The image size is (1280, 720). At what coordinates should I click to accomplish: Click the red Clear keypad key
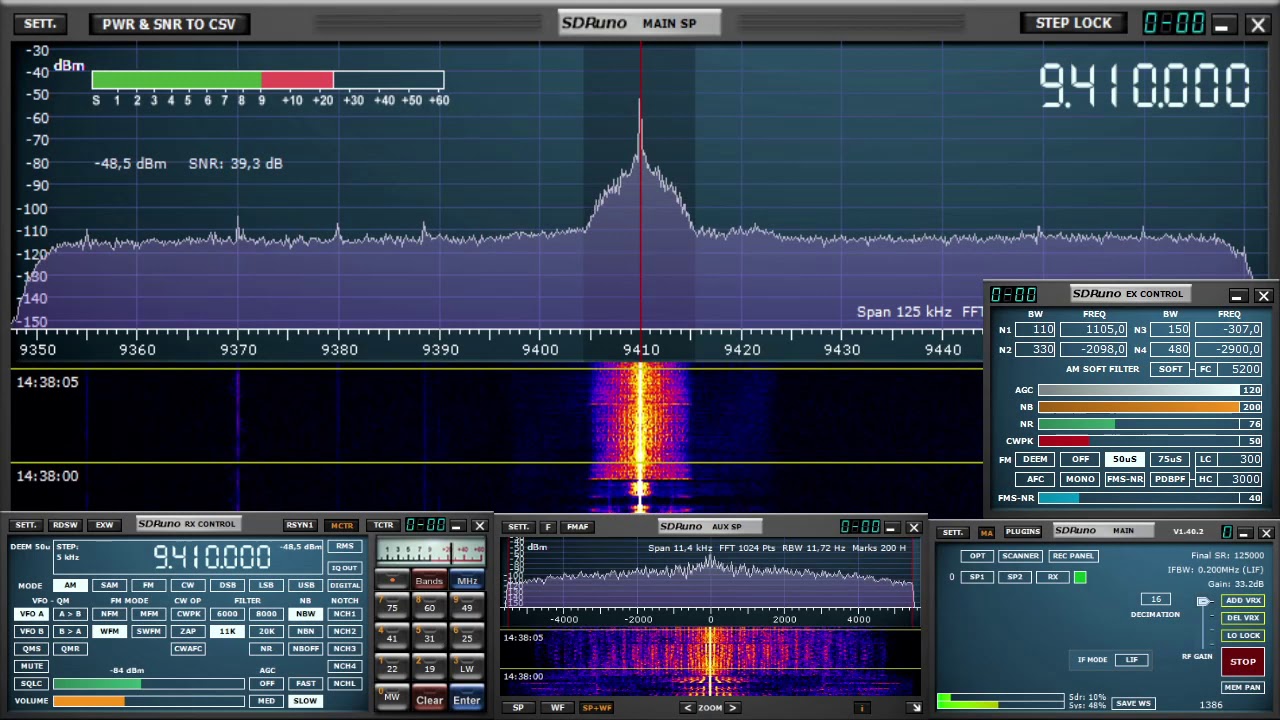(x=429, y=699)
